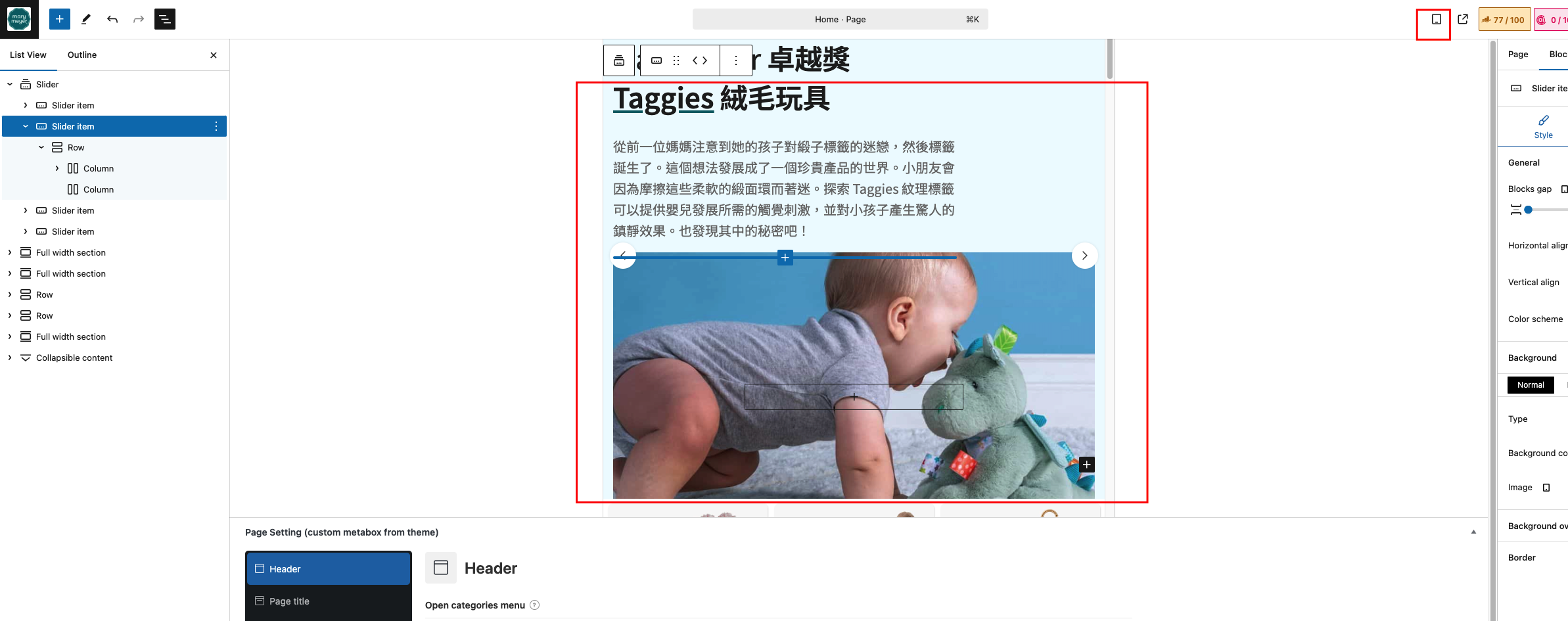Switch to Page settings tab
Screen dimensions: 1568x621
[1518, 55]
